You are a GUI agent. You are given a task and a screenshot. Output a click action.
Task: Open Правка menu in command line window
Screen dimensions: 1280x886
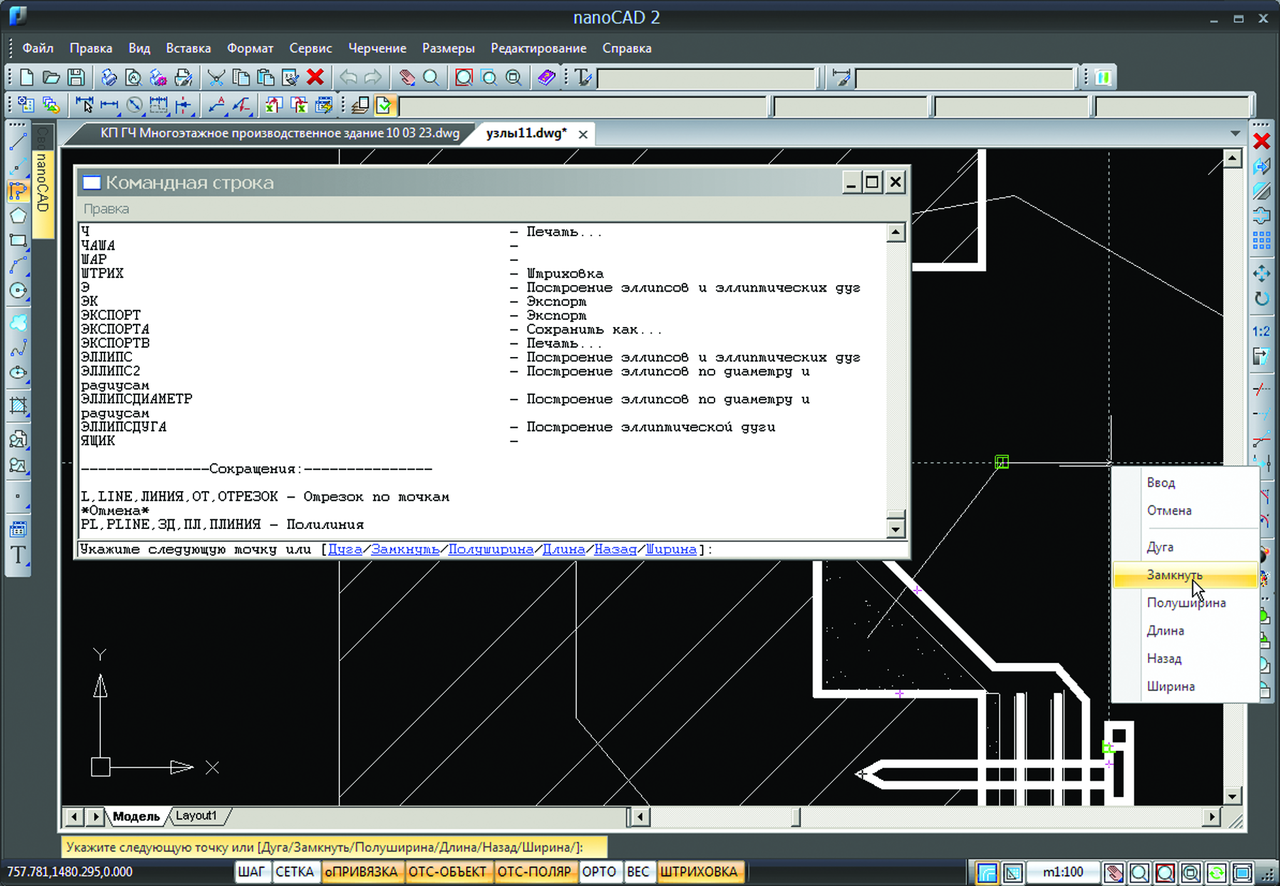click(x=106, y=209)
